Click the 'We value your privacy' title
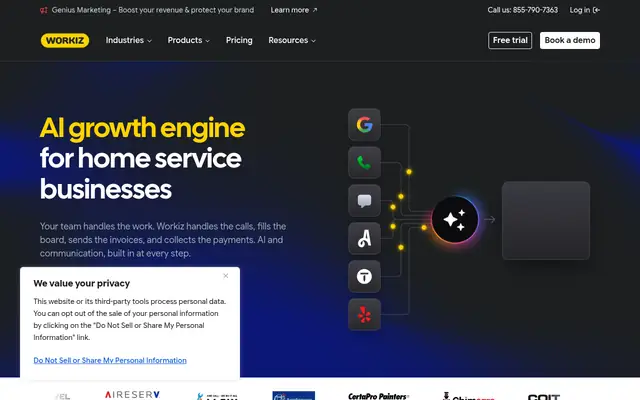Viewport: 640px width, 400px height. 82,284
